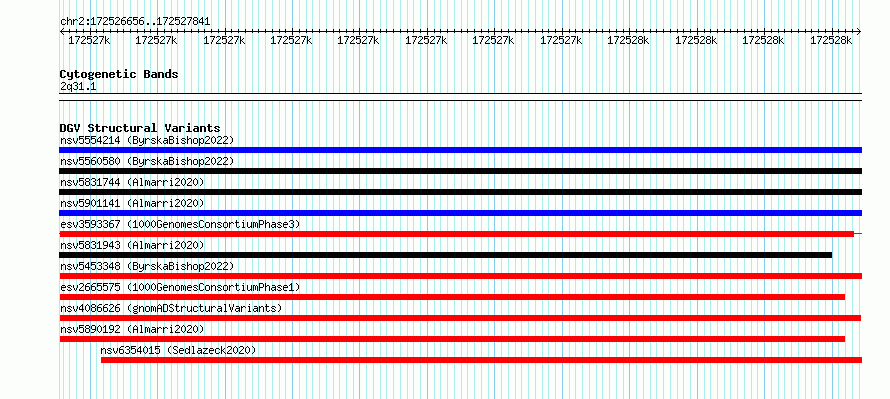Open esv3593367 (1000GenomesConsortiumPhase3) variant
890x399 pixels.
(x=180, y=224)
